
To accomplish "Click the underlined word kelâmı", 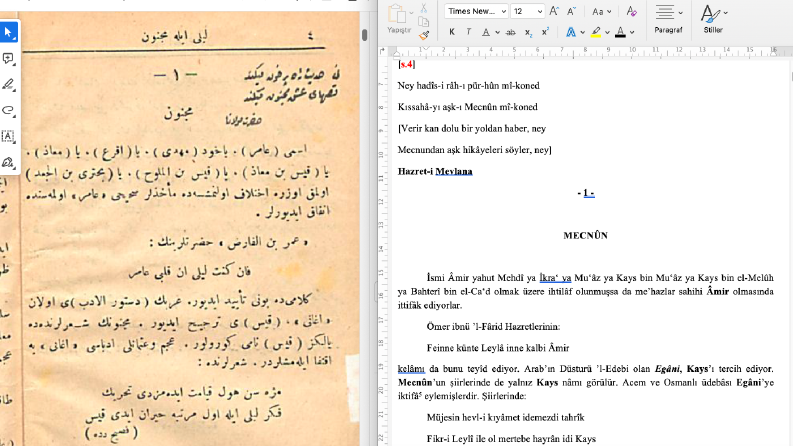I will (411, 369).
